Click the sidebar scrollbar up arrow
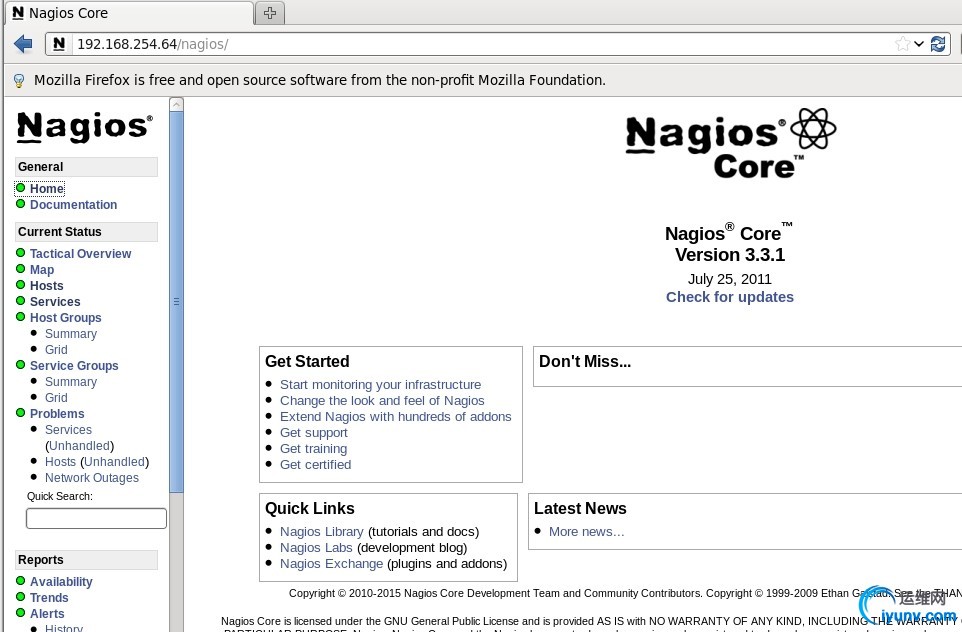 coord(176,104)
